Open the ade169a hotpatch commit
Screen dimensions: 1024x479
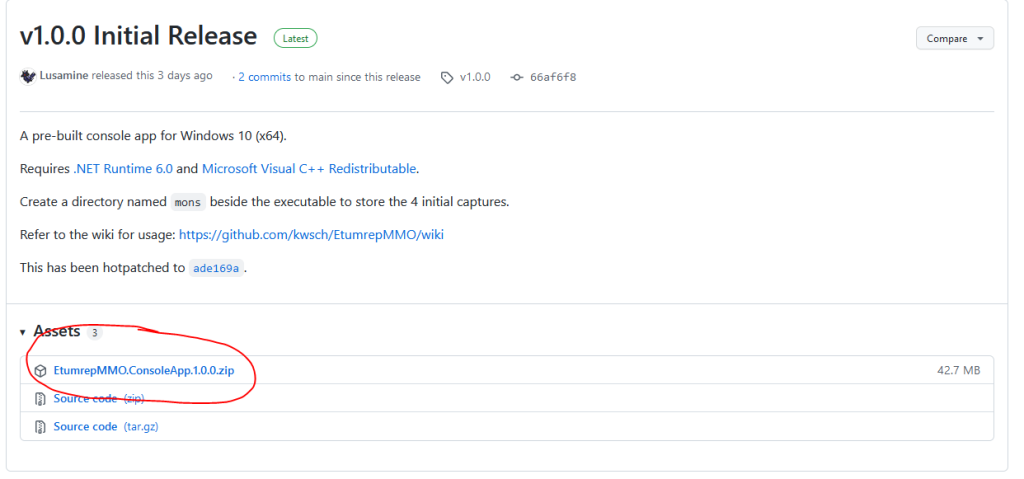(216, 268)
